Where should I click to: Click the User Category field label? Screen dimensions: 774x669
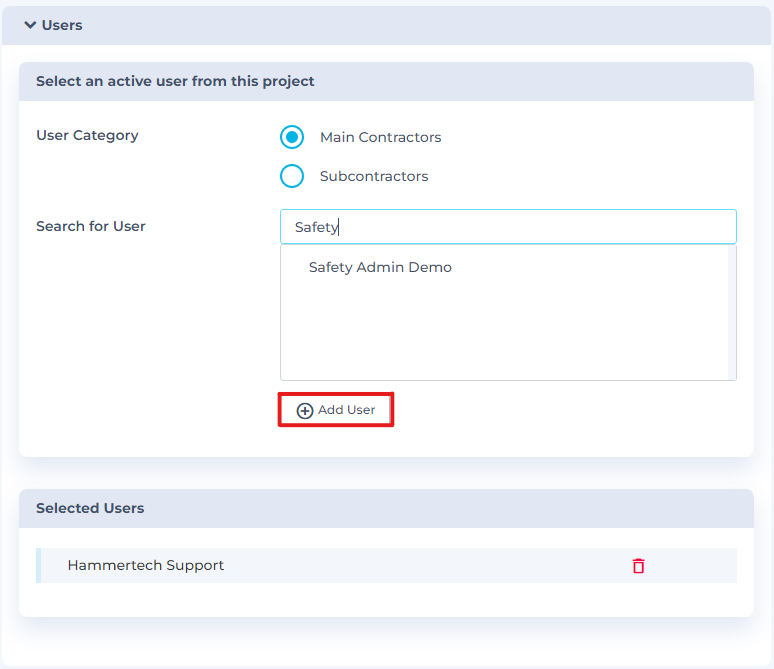87,135
